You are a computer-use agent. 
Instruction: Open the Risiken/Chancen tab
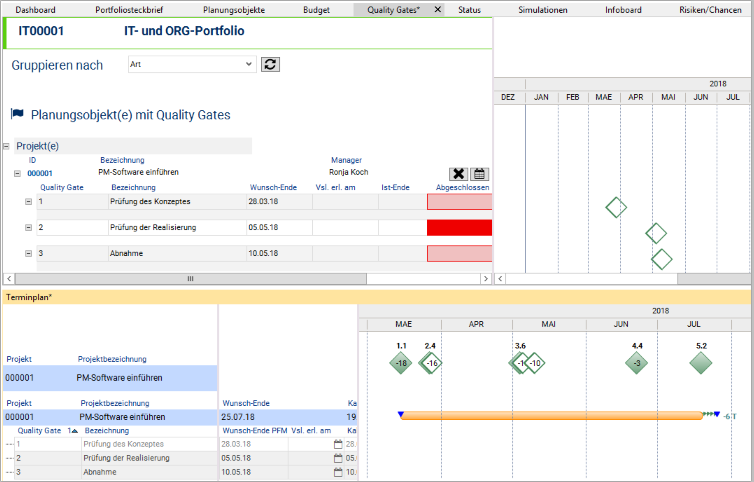(710, 9)
